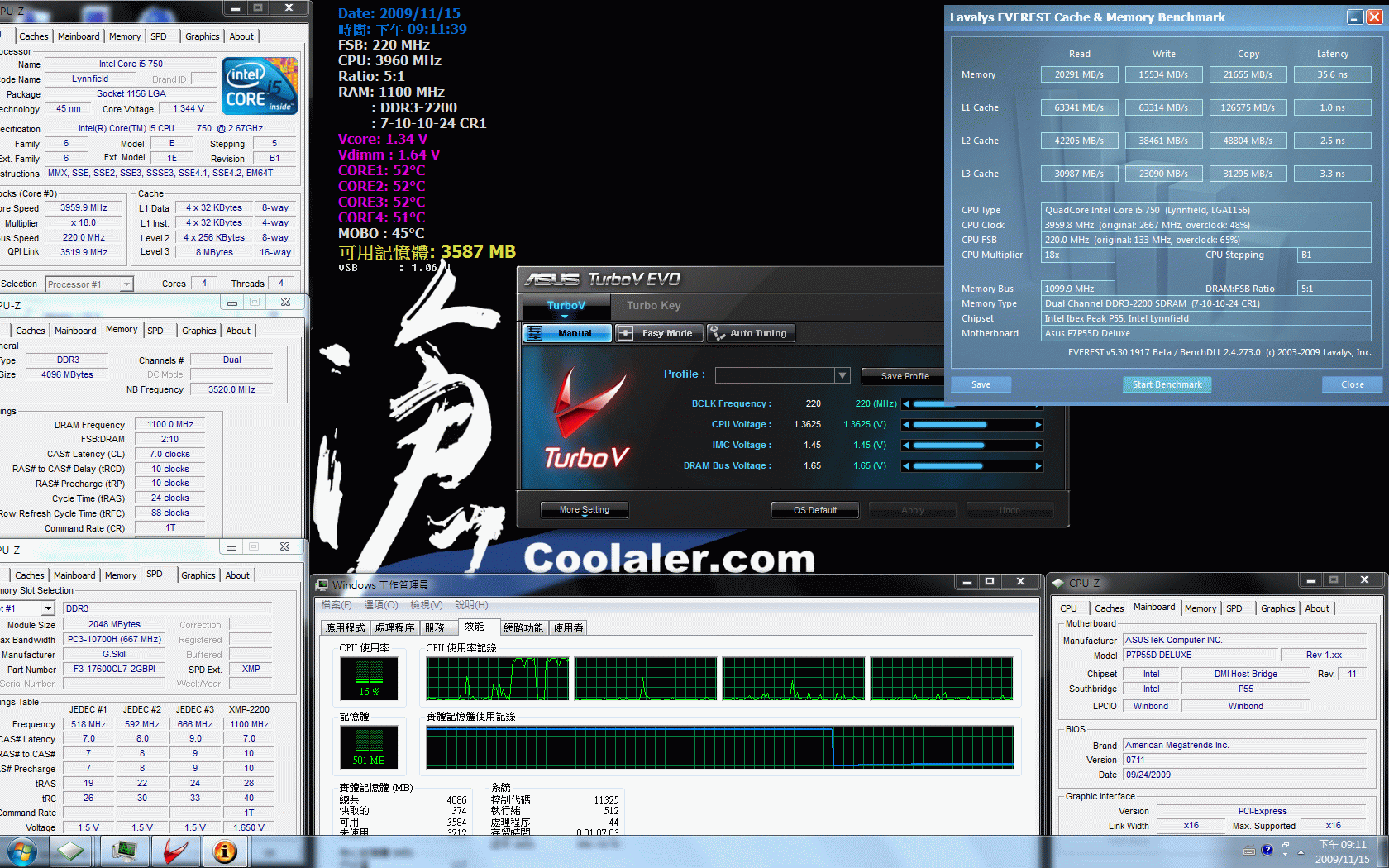Open the CPU tab in the Mainboard CPU-Z window
The height and width of the screenshot is (868, 1389).
click(x=1068, y=608)
